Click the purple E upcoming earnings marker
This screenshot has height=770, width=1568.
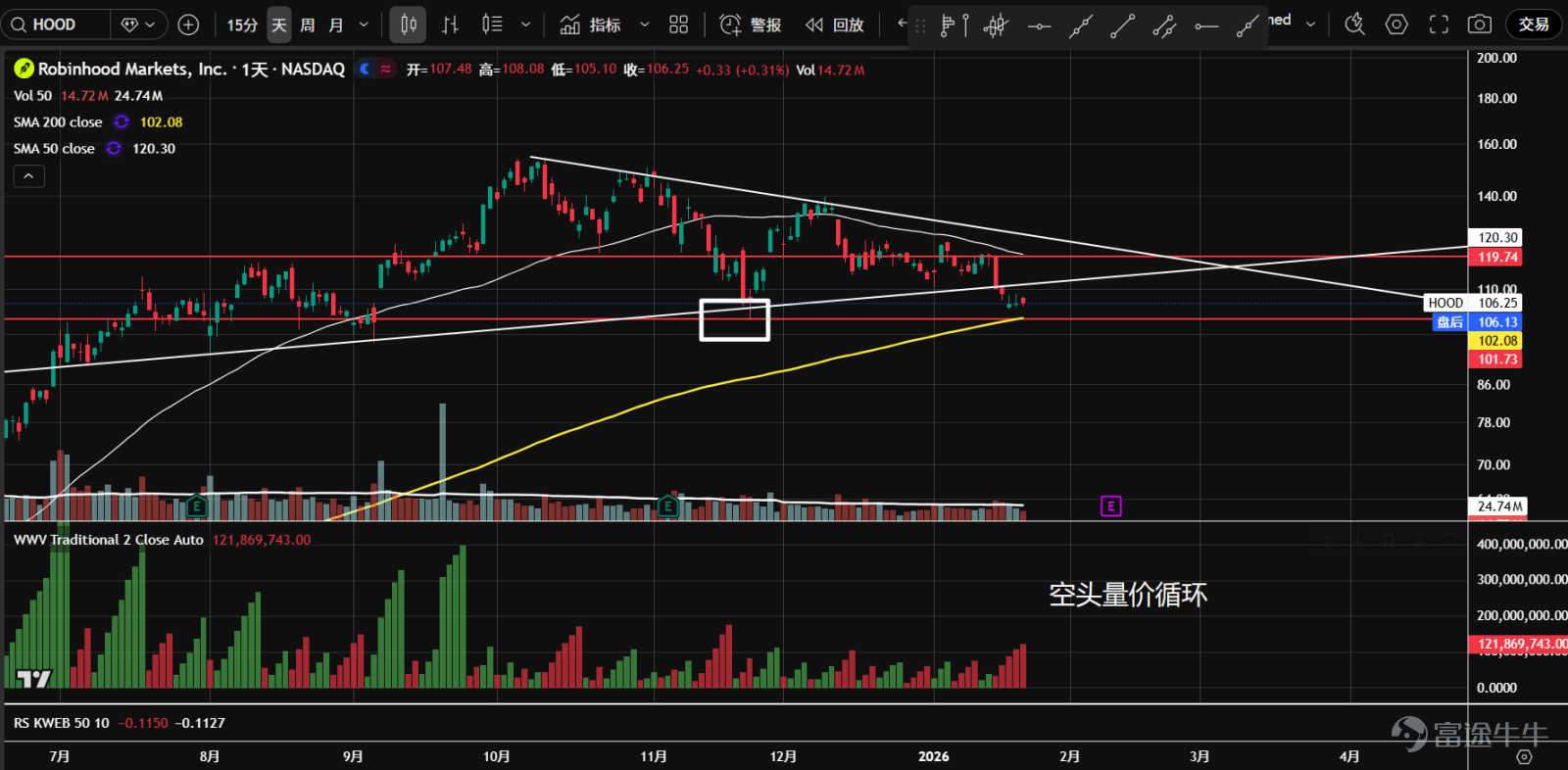point(1110,505)
